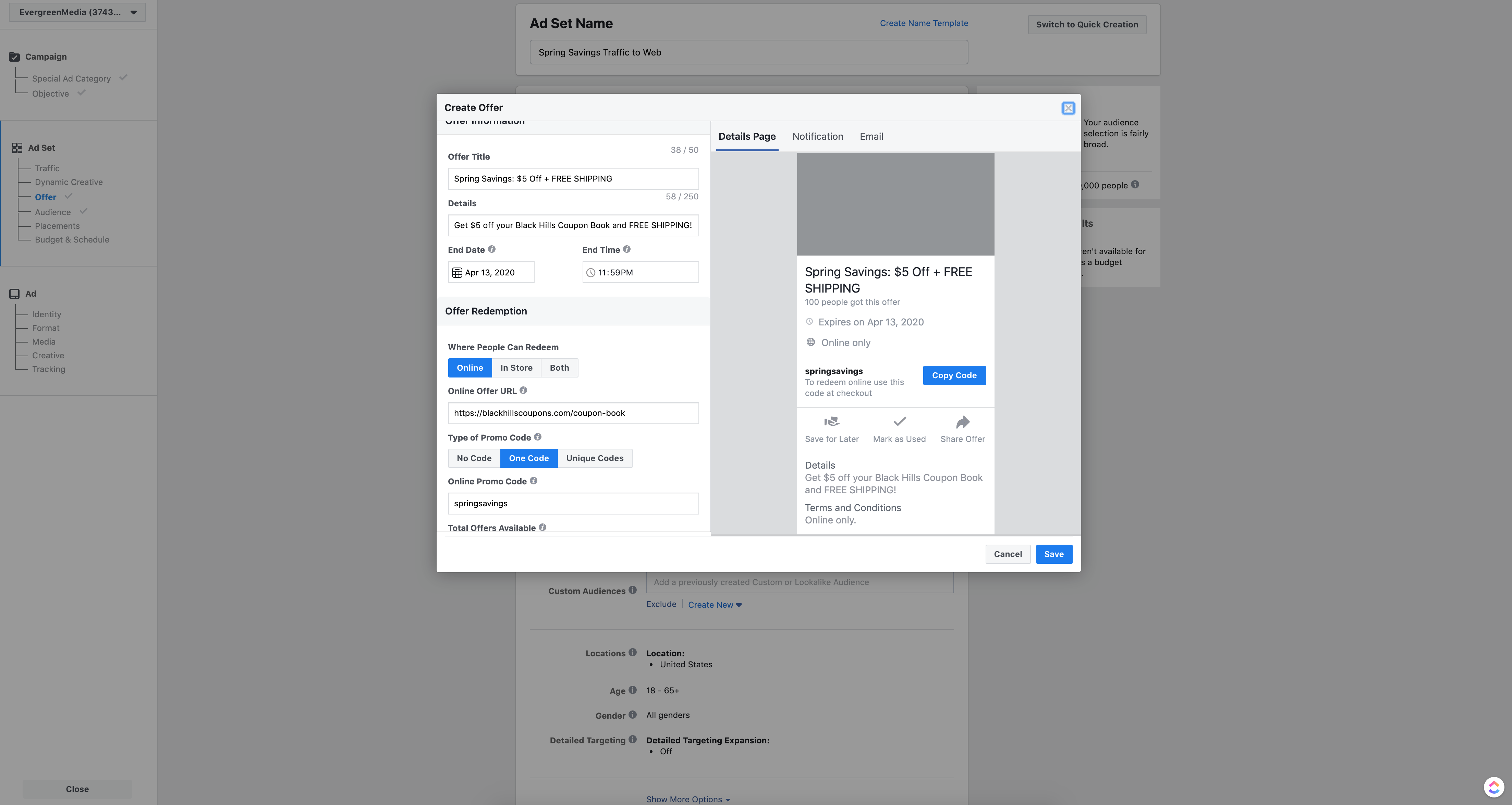Open the End Date calendar picker
This screenshot has height=805, width=1512.
457,272
